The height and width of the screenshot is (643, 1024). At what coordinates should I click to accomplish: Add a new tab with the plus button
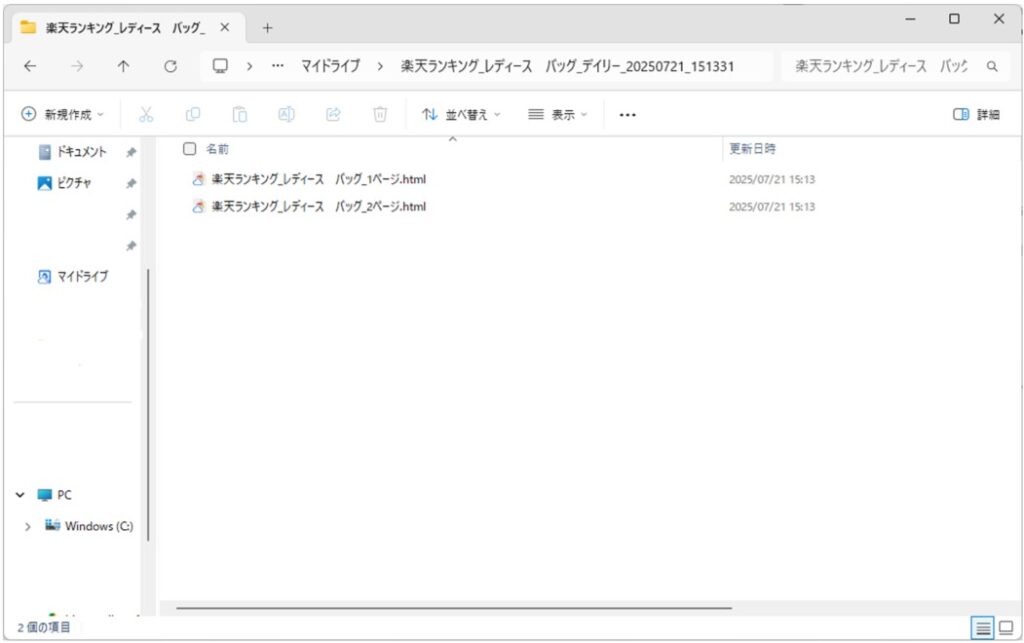tap(267, 27)
